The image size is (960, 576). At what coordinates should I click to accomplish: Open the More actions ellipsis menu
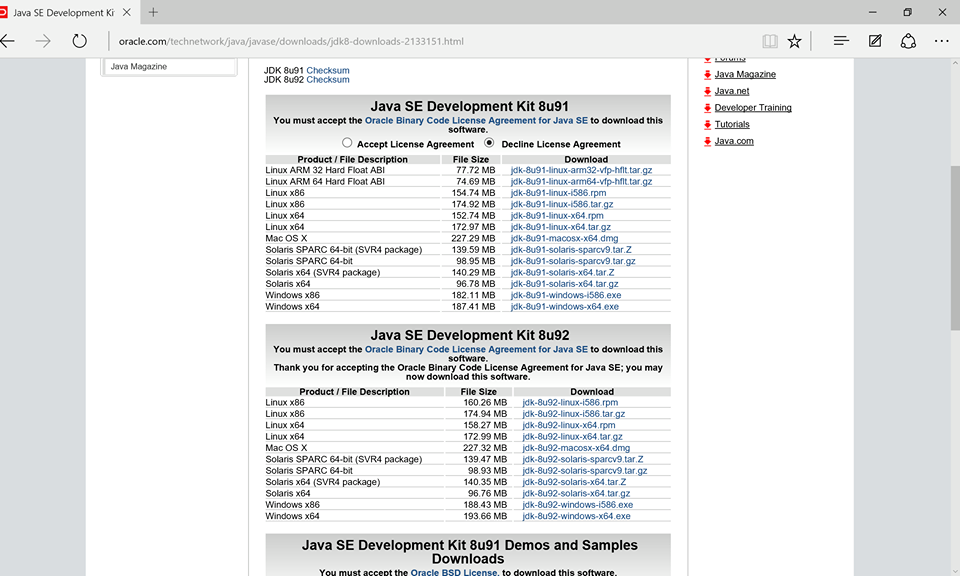click(x=942, y=41)
